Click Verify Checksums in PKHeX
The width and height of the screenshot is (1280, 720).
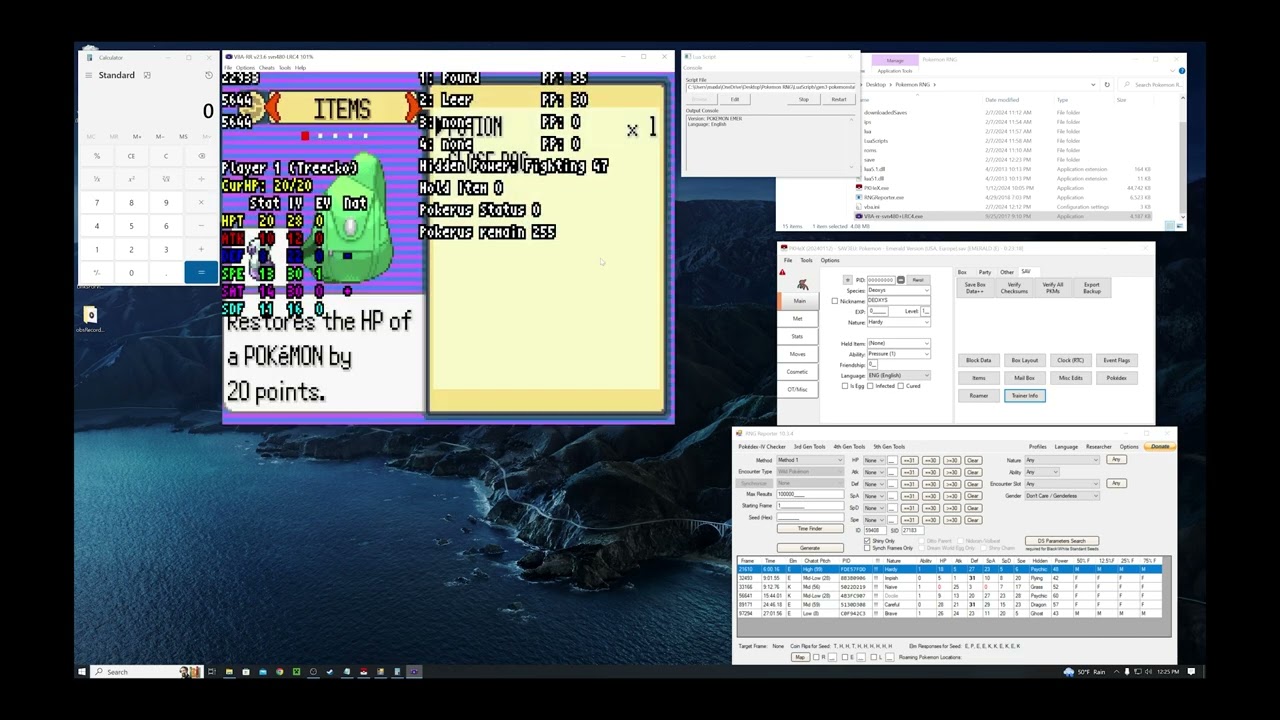point(1014,288)
